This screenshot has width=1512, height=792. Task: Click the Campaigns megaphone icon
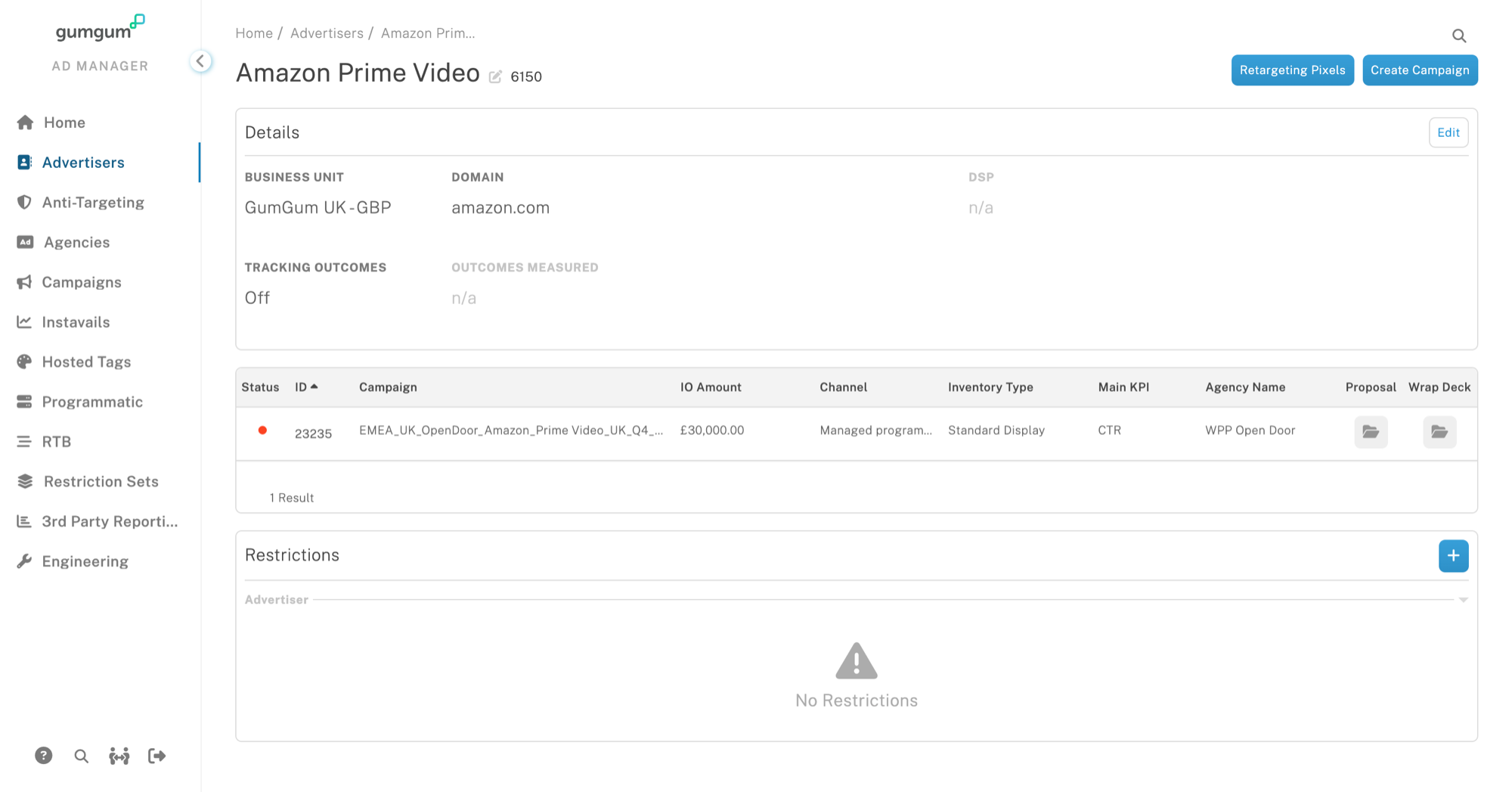pos(24,282)
